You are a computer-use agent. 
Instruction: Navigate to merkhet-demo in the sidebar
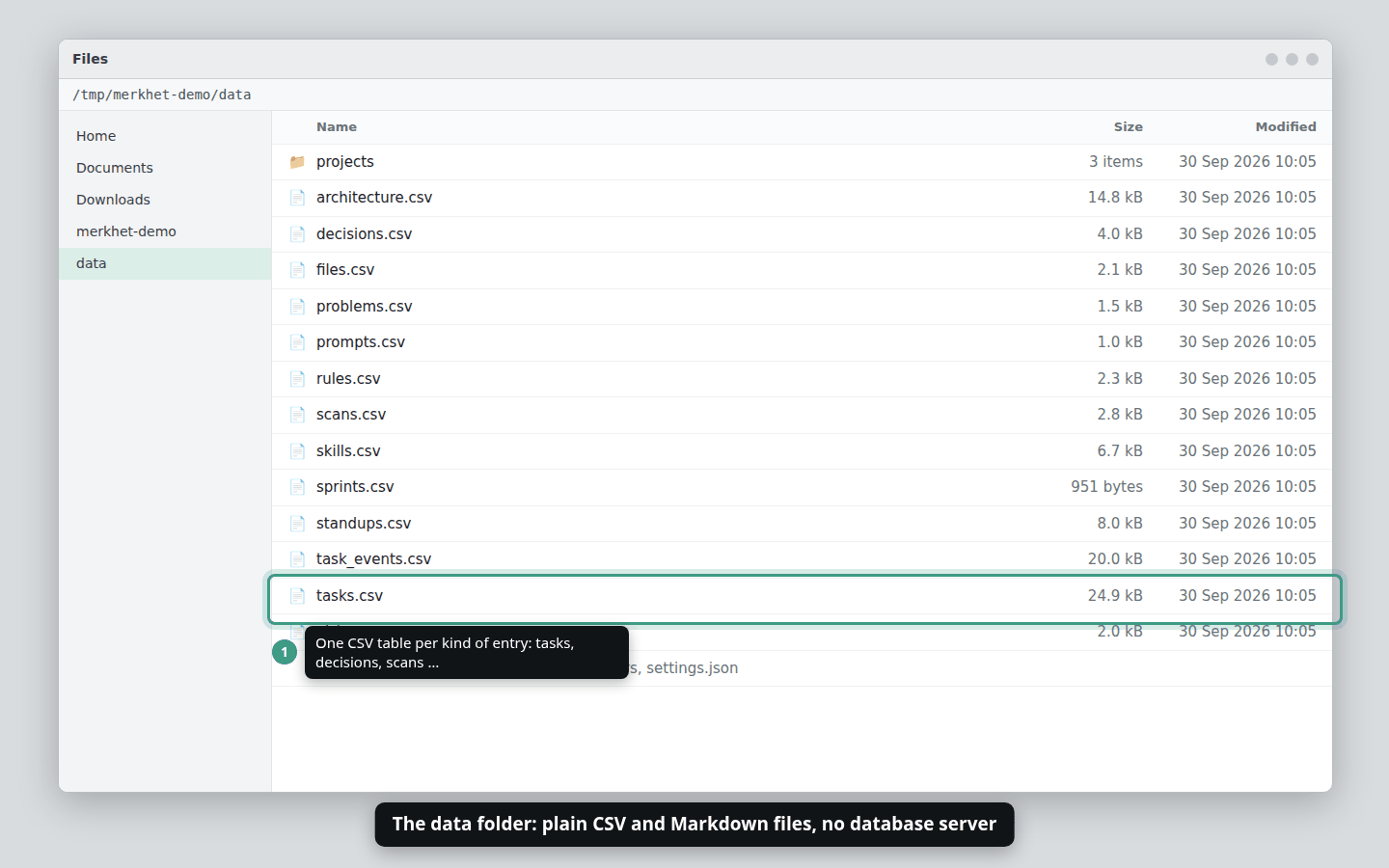[165, 231]
